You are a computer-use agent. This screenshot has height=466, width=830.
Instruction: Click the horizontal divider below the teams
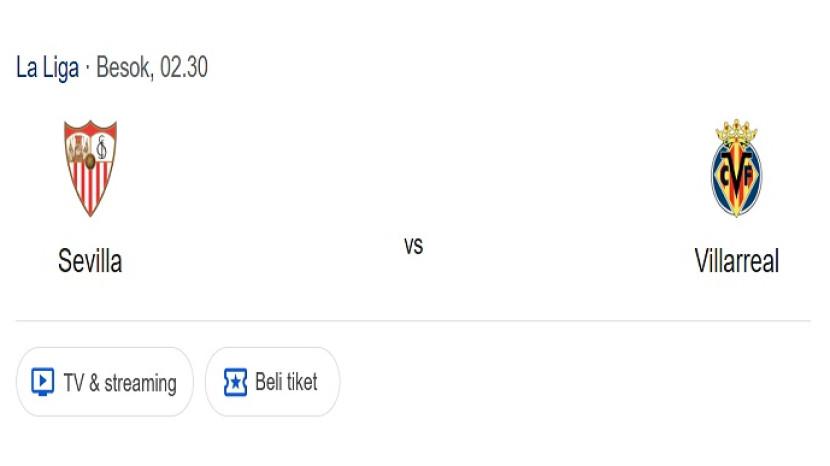413,321
